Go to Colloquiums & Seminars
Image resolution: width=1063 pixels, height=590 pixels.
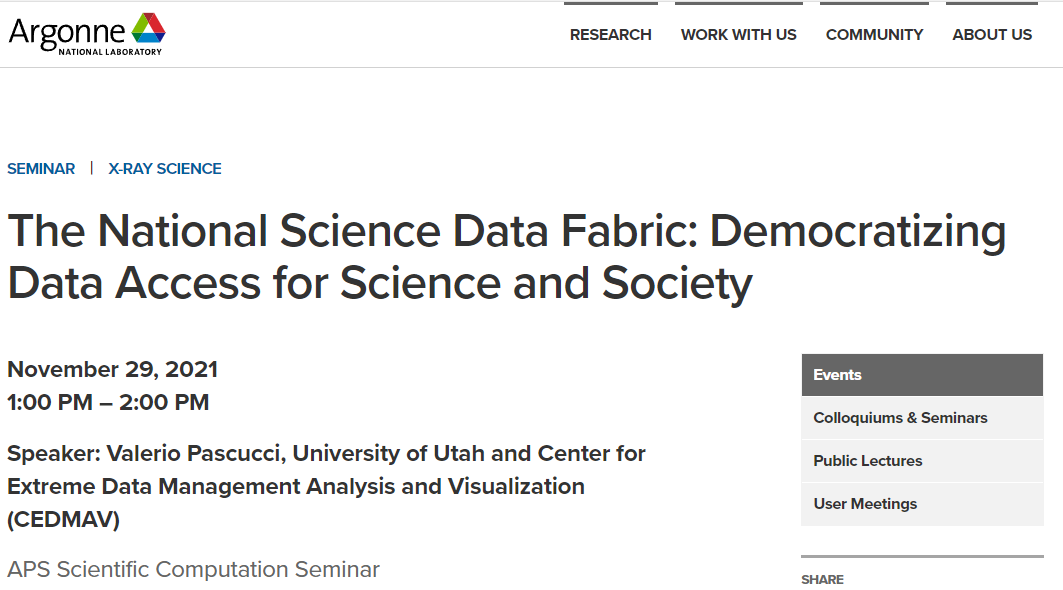click(x=922, y=418)
